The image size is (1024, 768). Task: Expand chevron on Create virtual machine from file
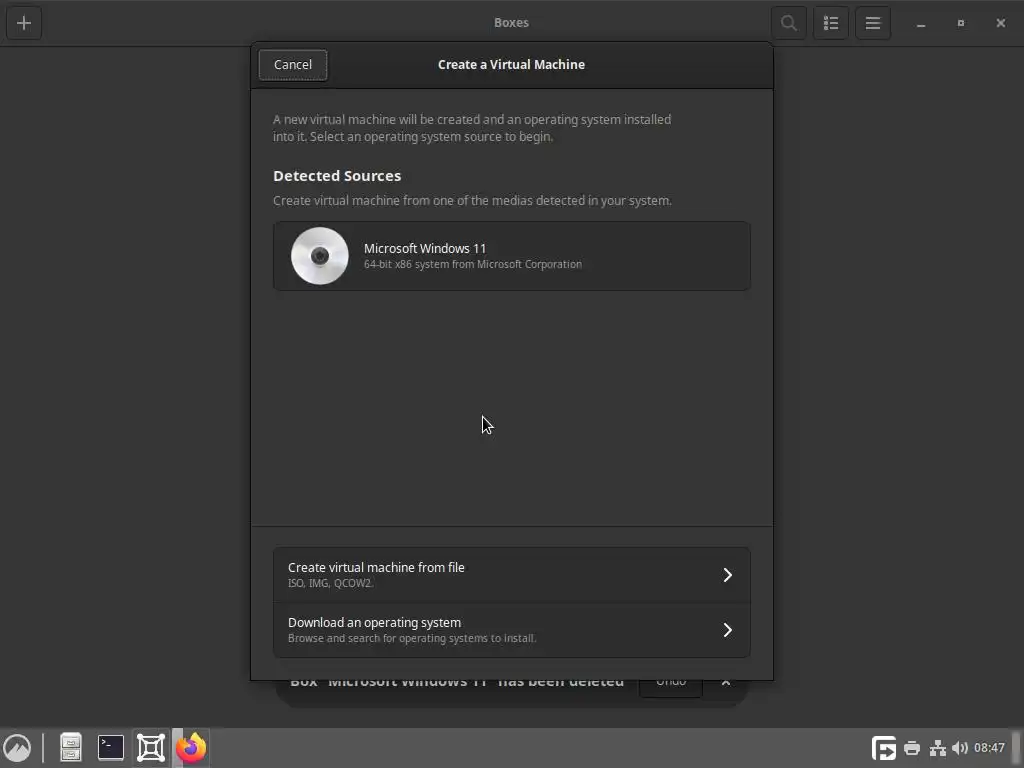(728, 575)
